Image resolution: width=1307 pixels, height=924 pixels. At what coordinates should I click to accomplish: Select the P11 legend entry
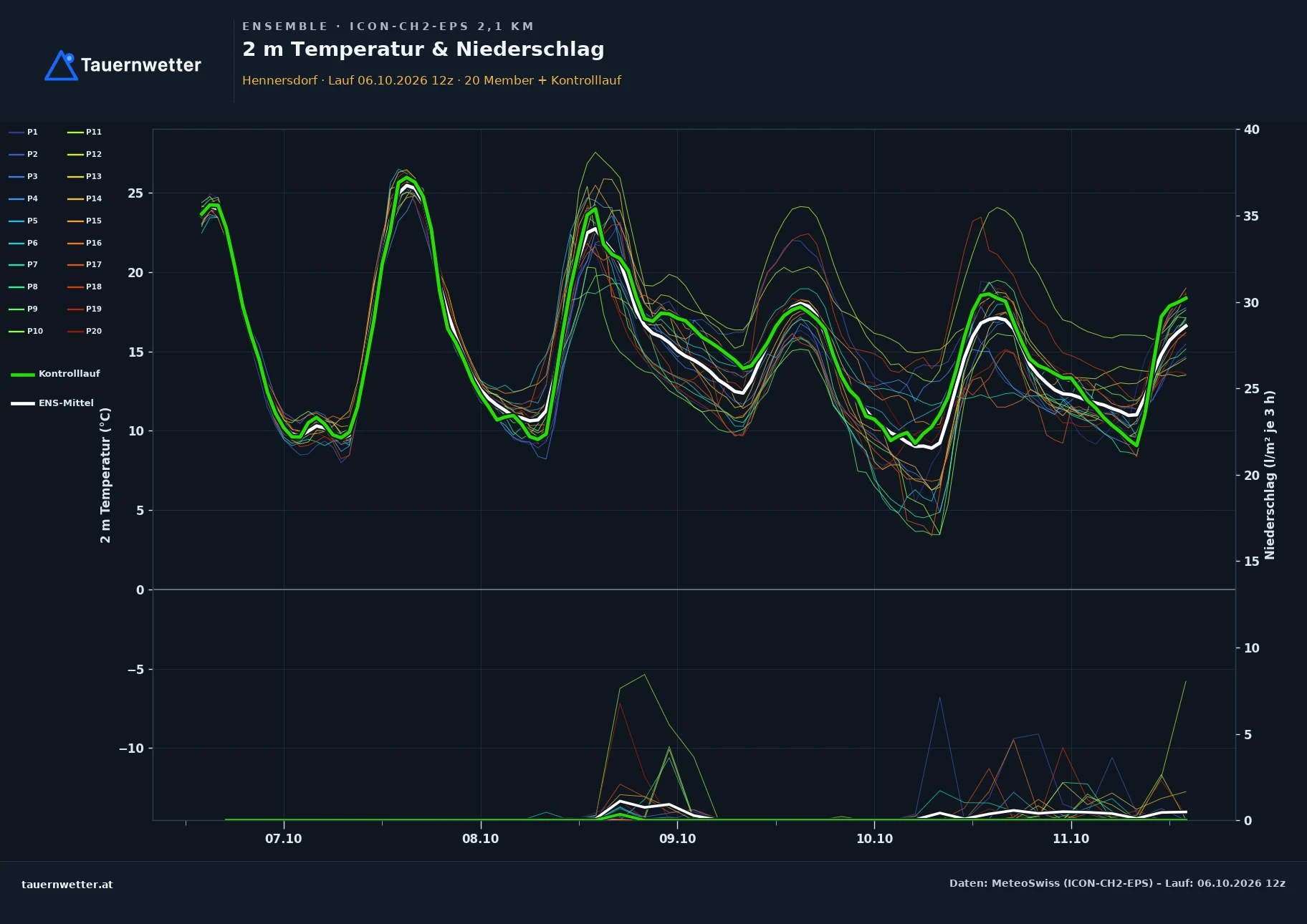(x=85, y=133)
